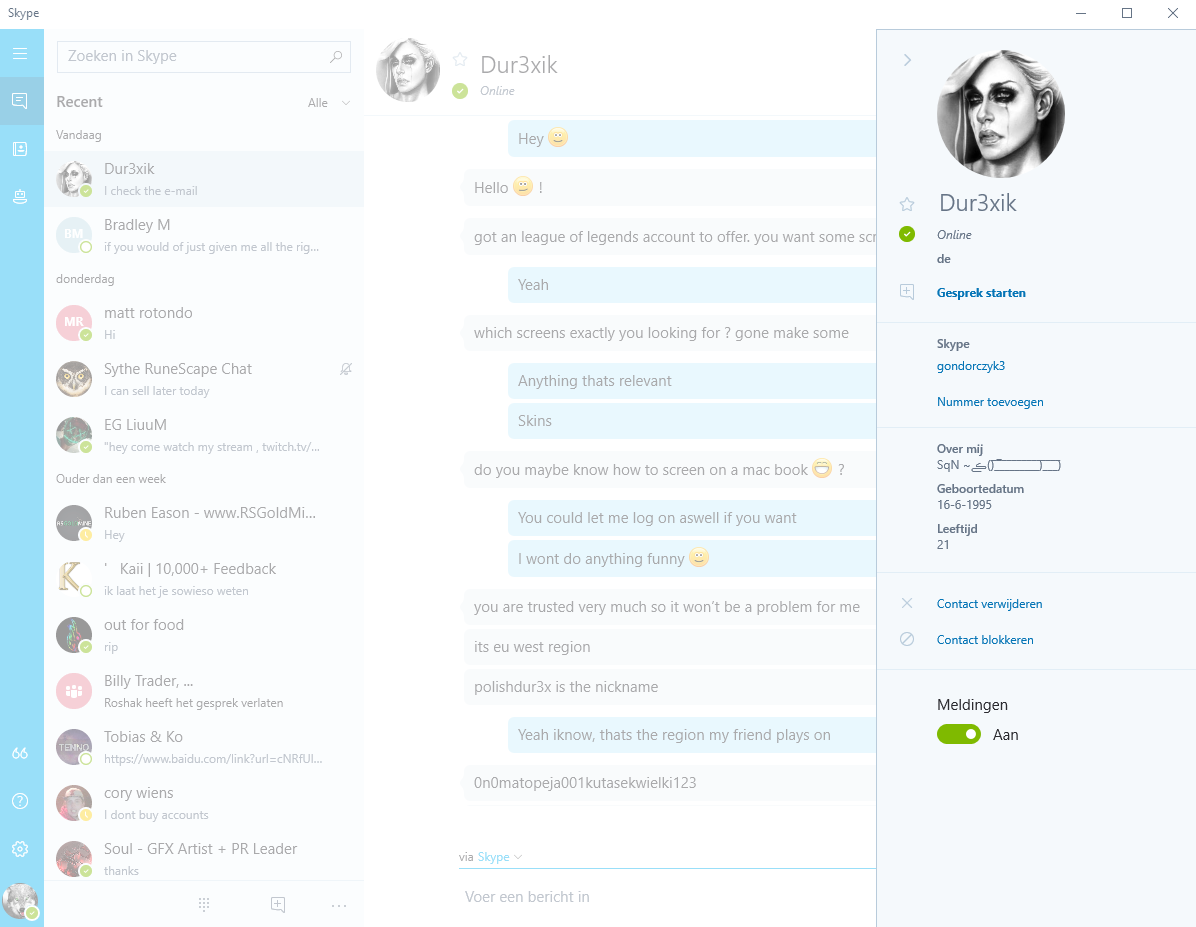Open the Dur3xik conversation in the recent list
1196x927 pixels.
pos(204,179)
